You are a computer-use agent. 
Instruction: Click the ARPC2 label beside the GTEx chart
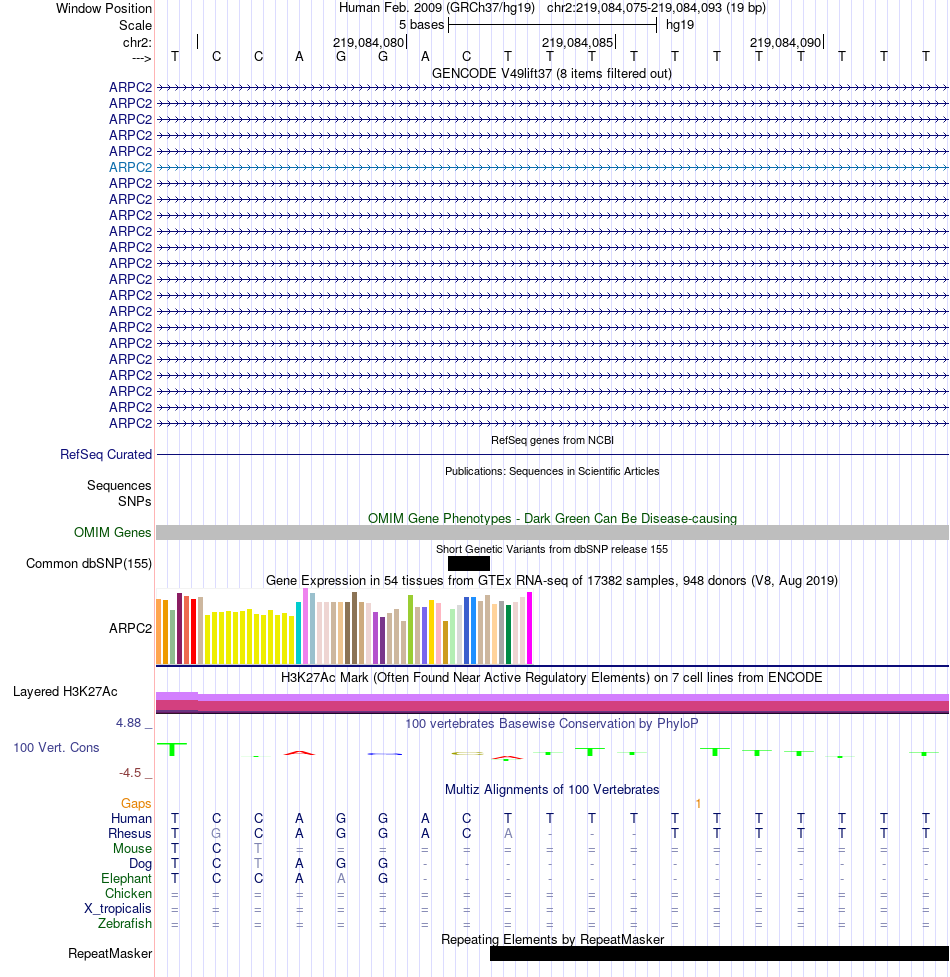tap(130, 628)
